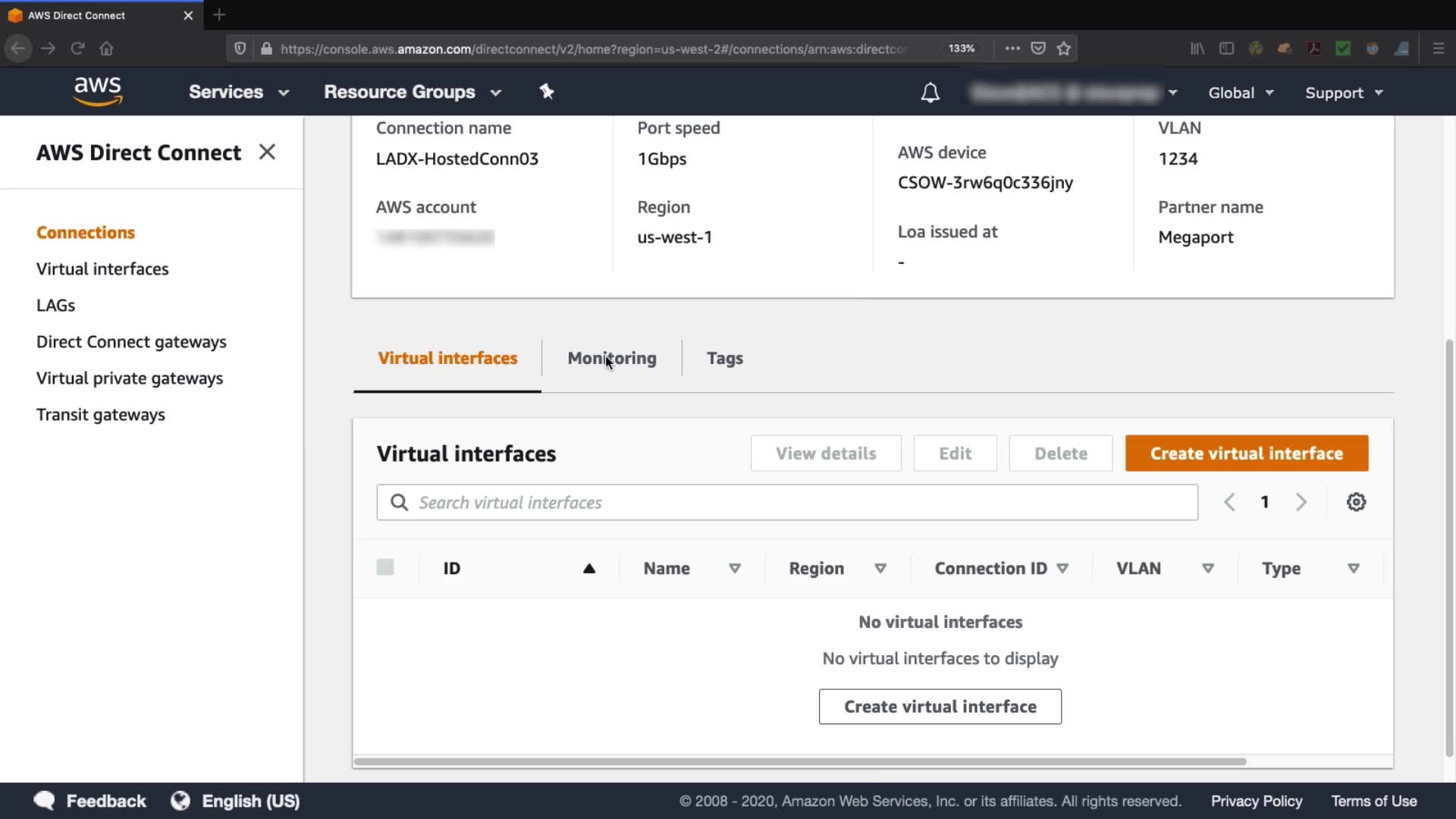Click the AWS logo home icon

[x=98, y=92]
